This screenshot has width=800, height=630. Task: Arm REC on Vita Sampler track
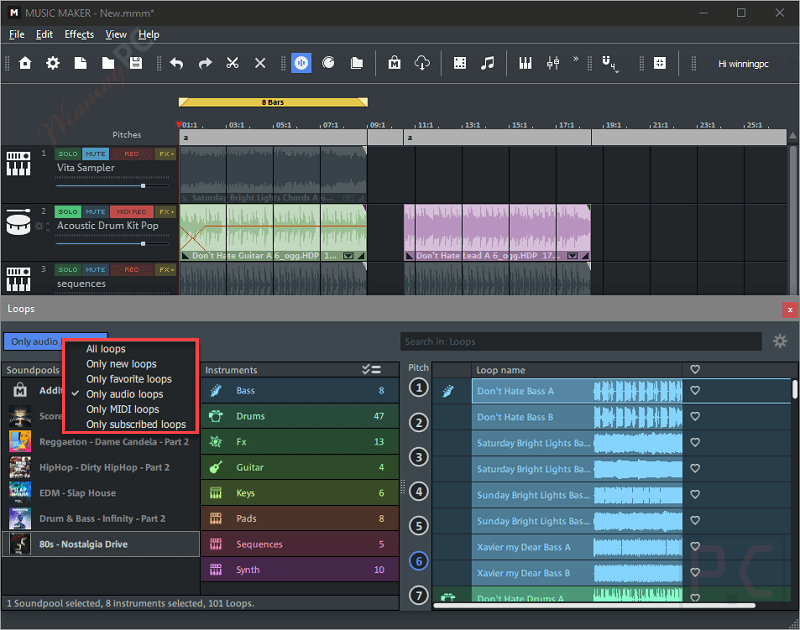click(x=132, y=154)
